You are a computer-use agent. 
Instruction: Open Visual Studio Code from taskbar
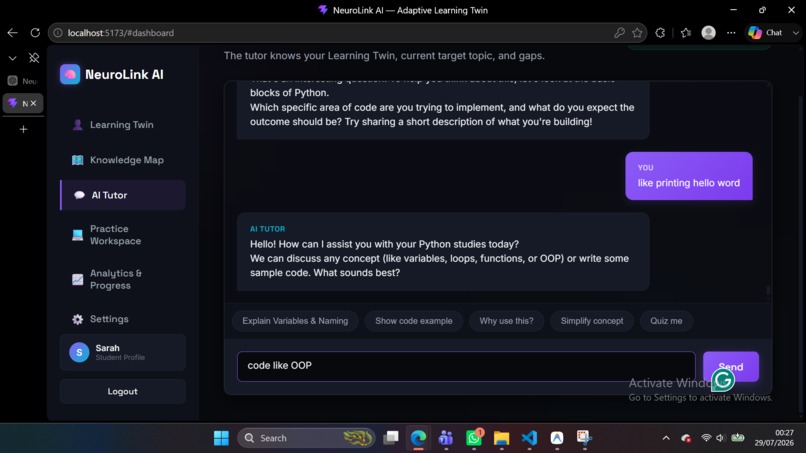(x=529, y=438)
